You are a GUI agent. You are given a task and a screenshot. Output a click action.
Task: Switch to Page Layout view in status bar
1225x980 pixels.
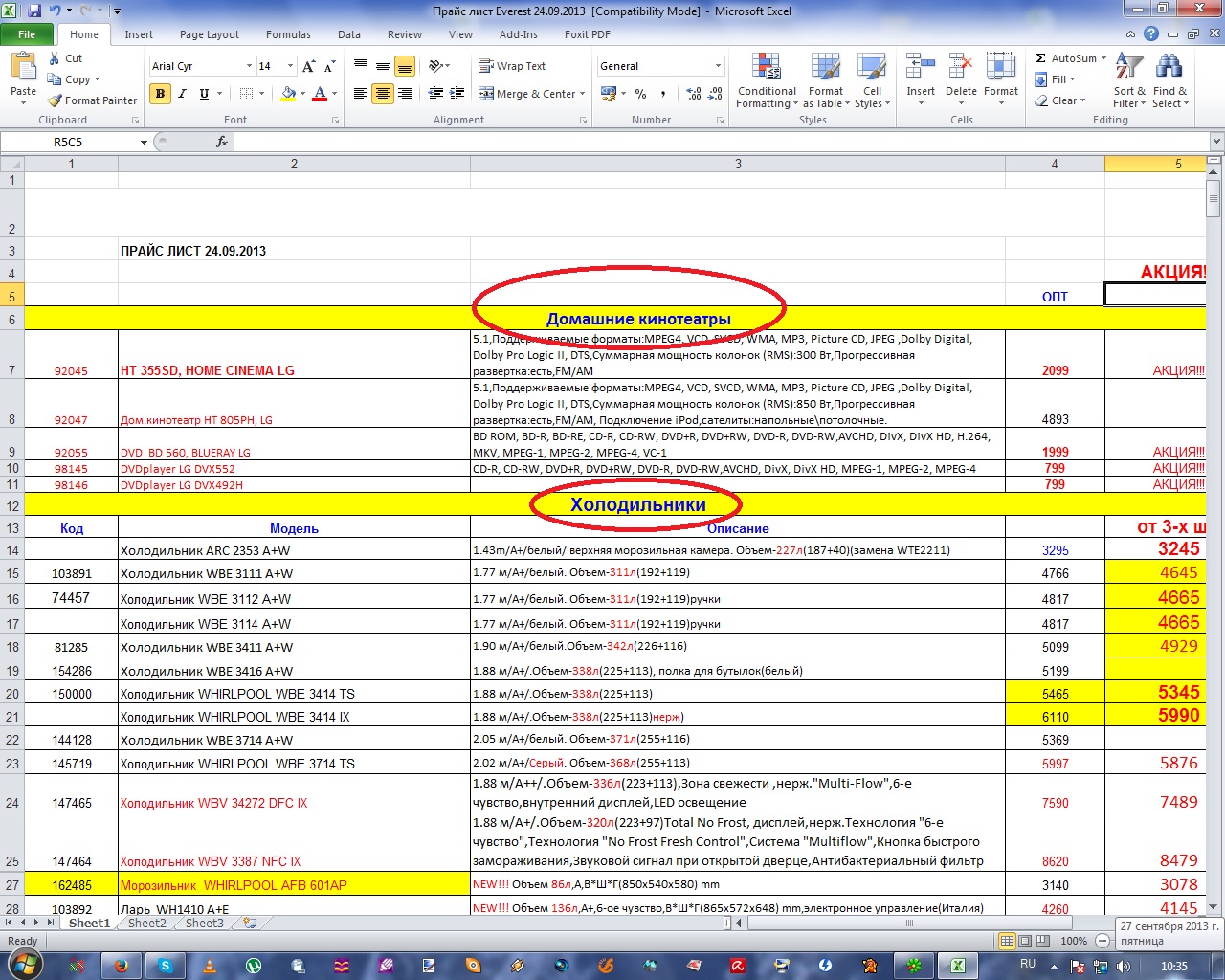(1025, 942)
